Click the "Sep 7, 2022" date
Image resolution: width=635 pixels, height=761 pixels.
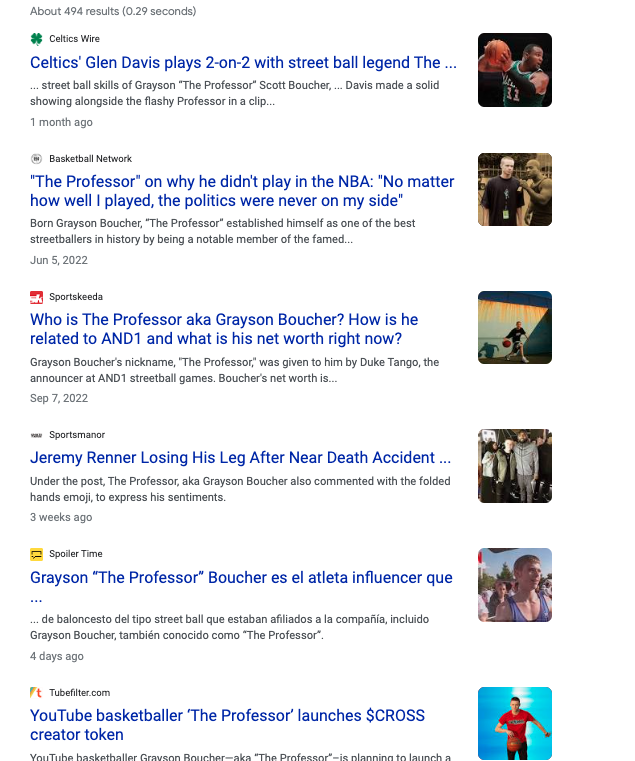pyautogui.click(x=59, y=398)
